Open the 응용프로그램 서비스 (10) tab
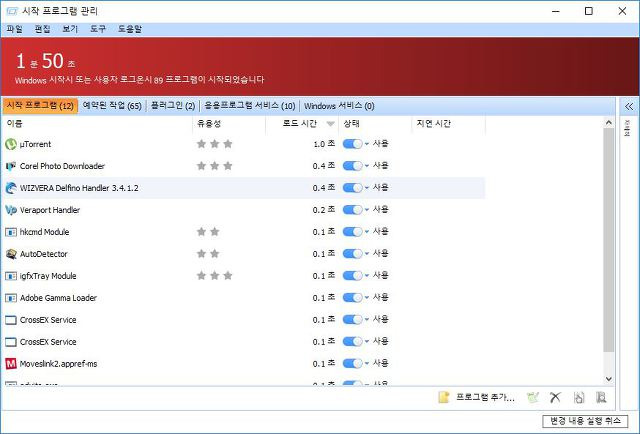The width and height of the screenshot is (640, 434). point(250,106)
